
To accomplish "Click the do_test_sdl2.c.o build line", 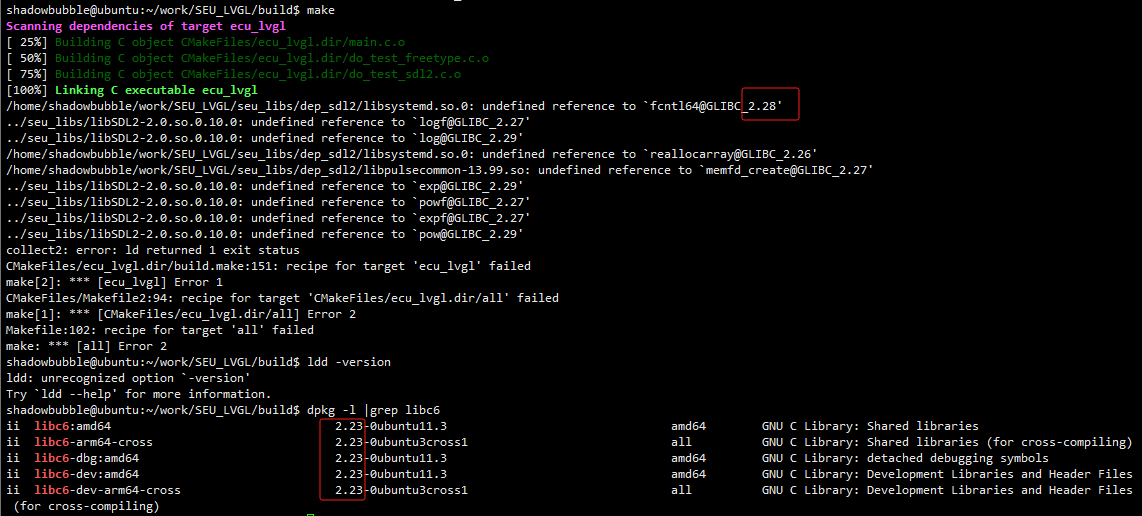I will click(x=233, y=74).
